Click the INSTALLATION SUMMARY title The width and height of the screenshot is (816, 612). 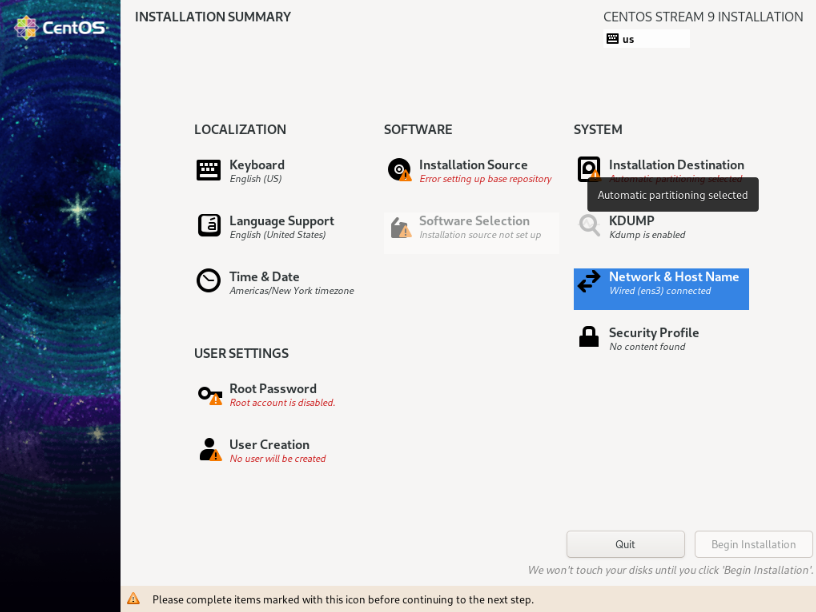213,17
